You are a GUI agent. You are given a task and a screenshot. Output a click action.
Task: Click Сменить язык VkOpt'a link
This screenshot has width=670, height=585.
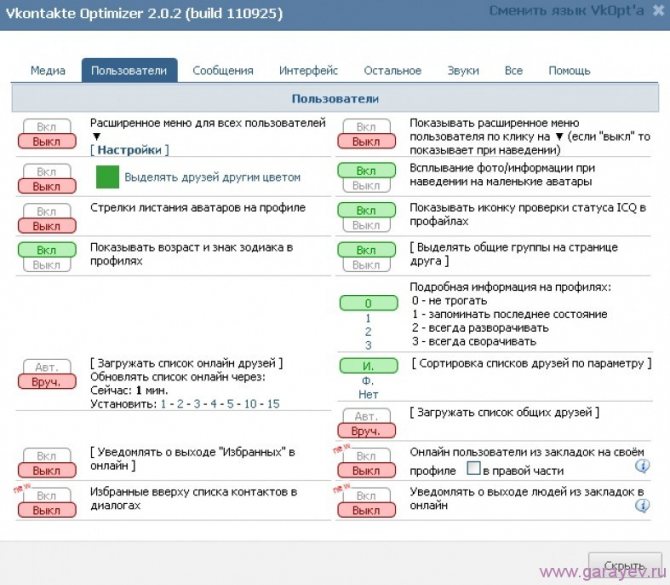566,11
